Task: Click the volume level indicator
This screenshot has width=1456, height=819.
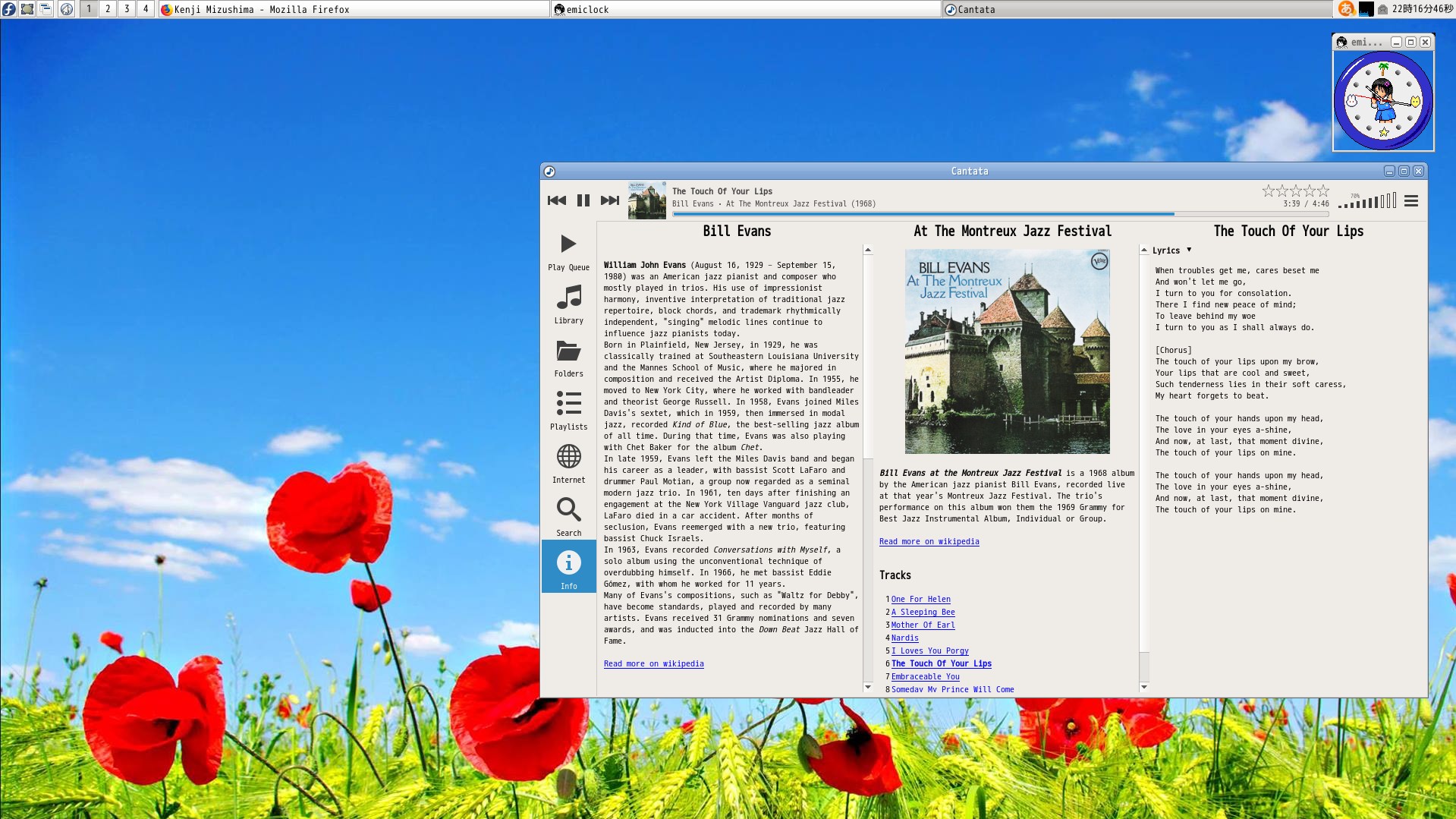Action: 1366,201
